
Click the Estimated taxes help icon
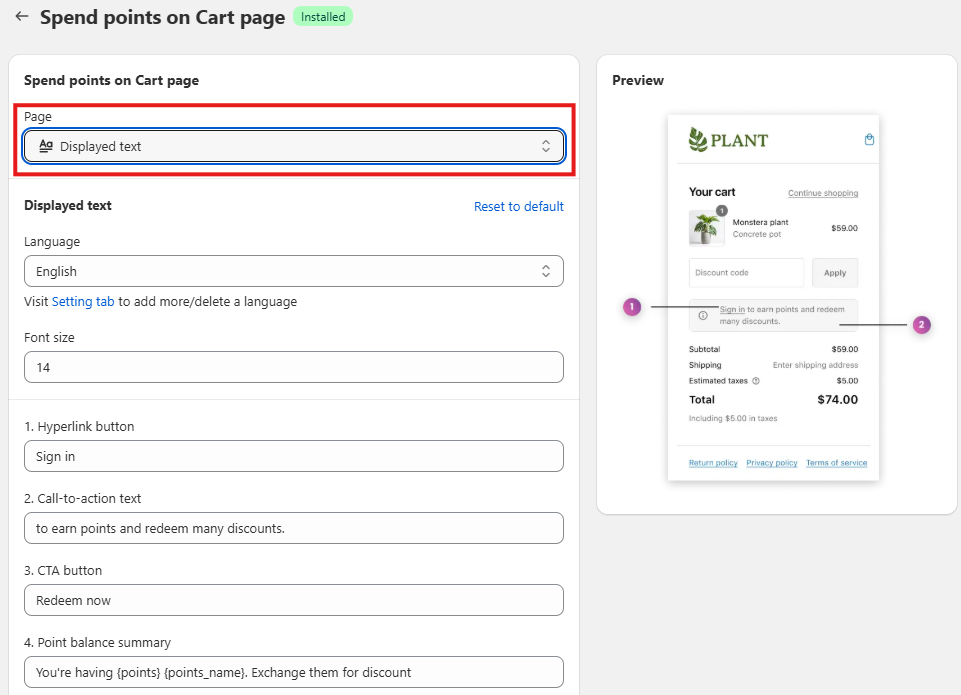(x=755, y=381)
